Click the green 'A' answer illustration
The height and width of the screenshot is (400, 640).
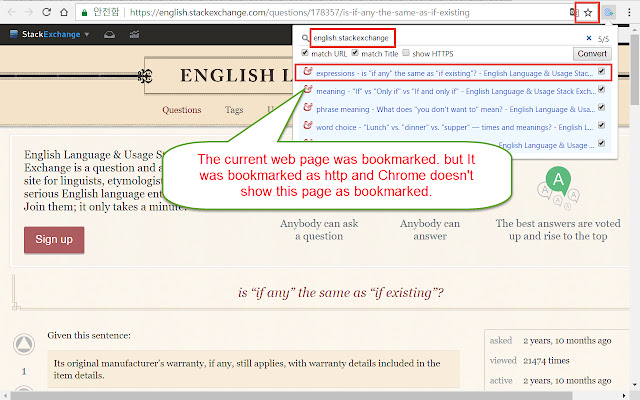point(558,180)
